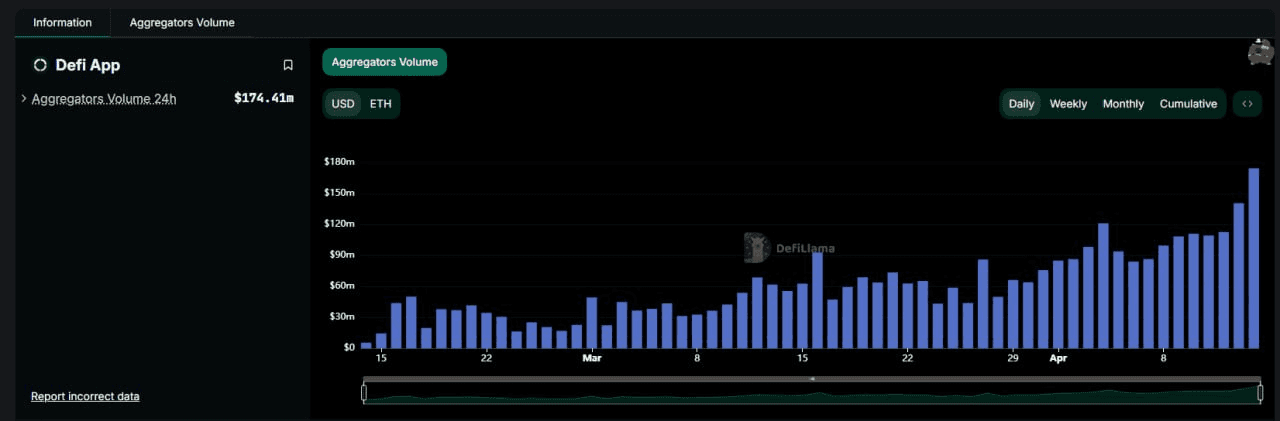Click the Aggregators Volume 24h label
The width and height of the screenshot is (1280, 421).
coord(104,98)
